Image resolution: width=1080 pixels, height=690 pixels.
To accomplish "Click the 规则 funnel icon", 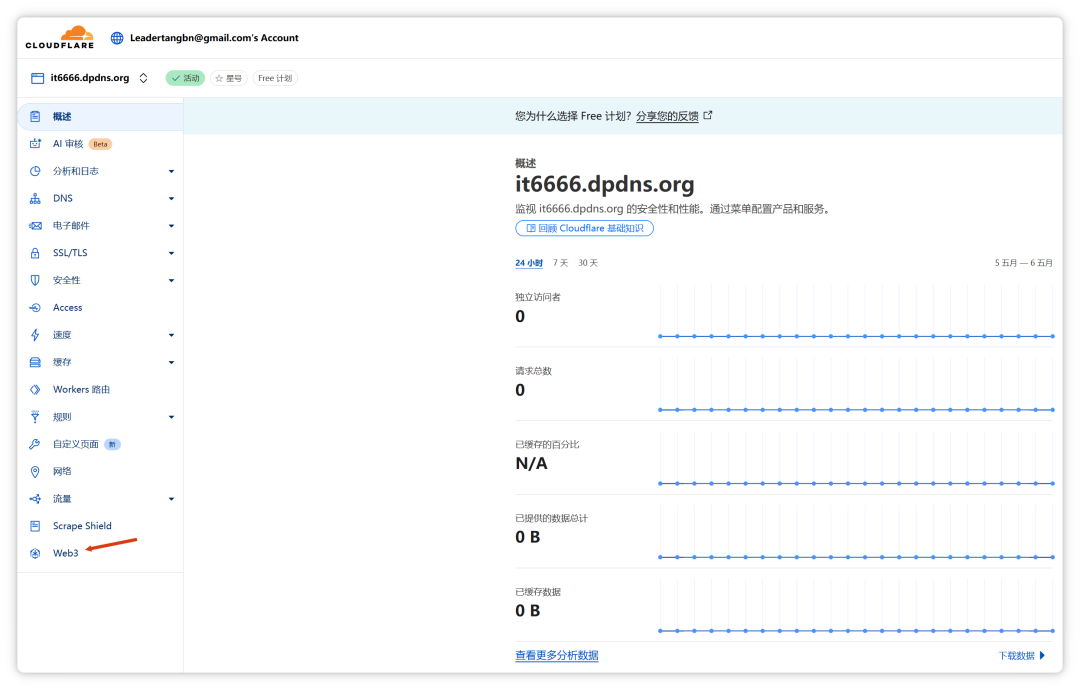I will point(35,417).
